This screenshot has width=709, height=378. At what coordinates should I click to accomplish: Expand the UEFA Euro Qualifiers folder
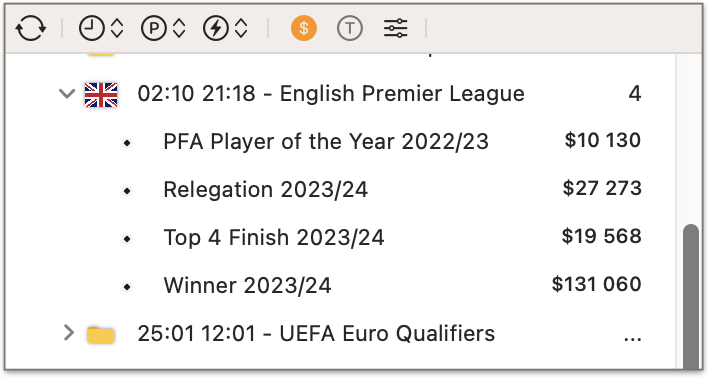pyautogui.click(x=68, y=333)
